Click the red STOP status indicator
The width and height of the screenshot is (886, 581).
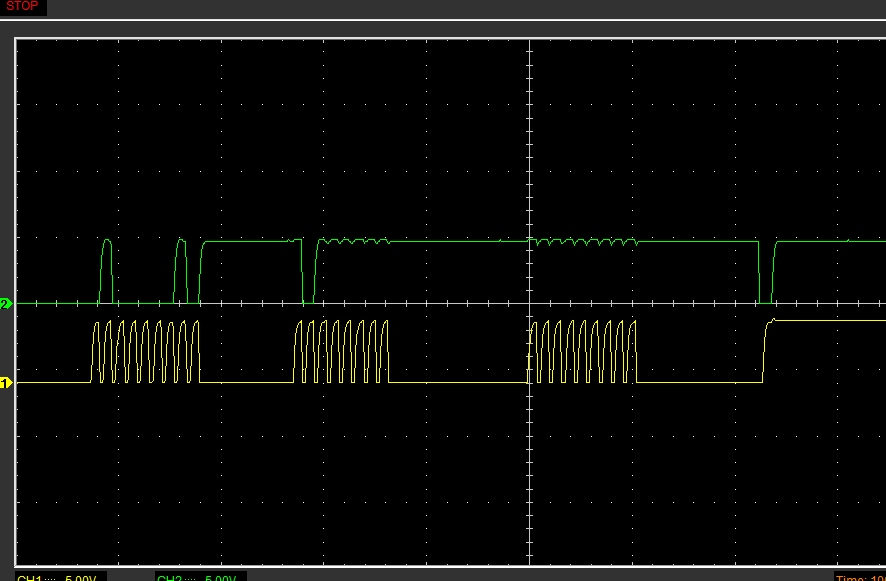[22, 7]
